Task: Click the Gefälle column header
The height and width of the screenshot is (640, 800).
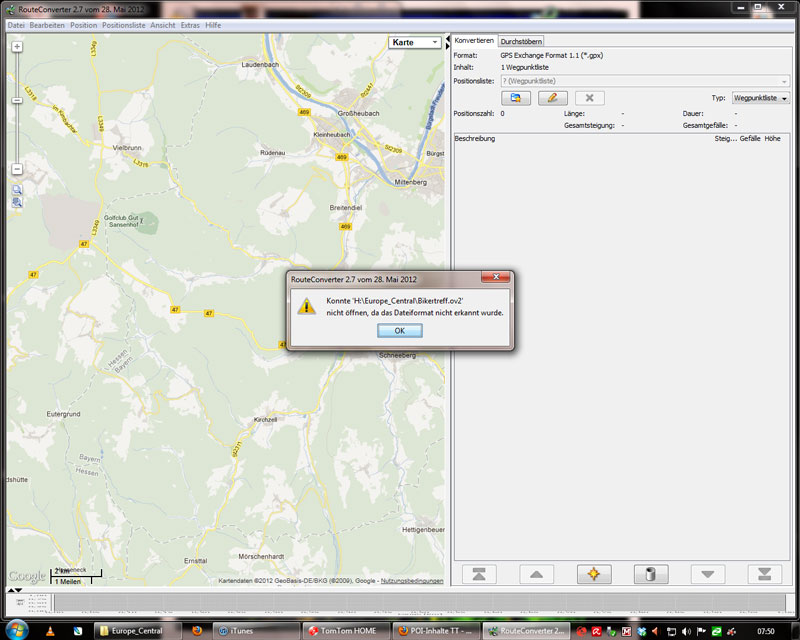Action: click(x=750, y=138)
